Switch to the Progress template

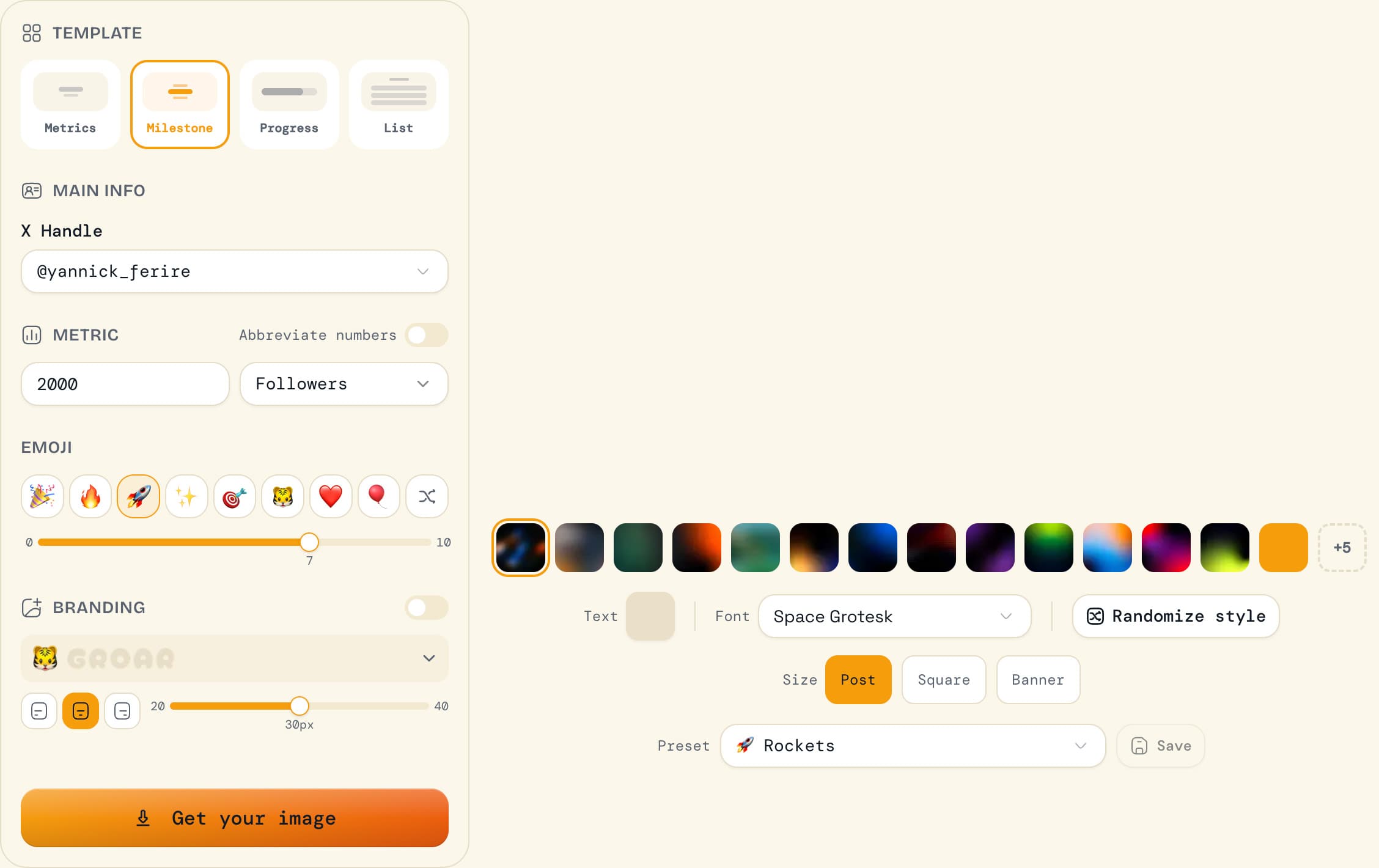(289, 104)
